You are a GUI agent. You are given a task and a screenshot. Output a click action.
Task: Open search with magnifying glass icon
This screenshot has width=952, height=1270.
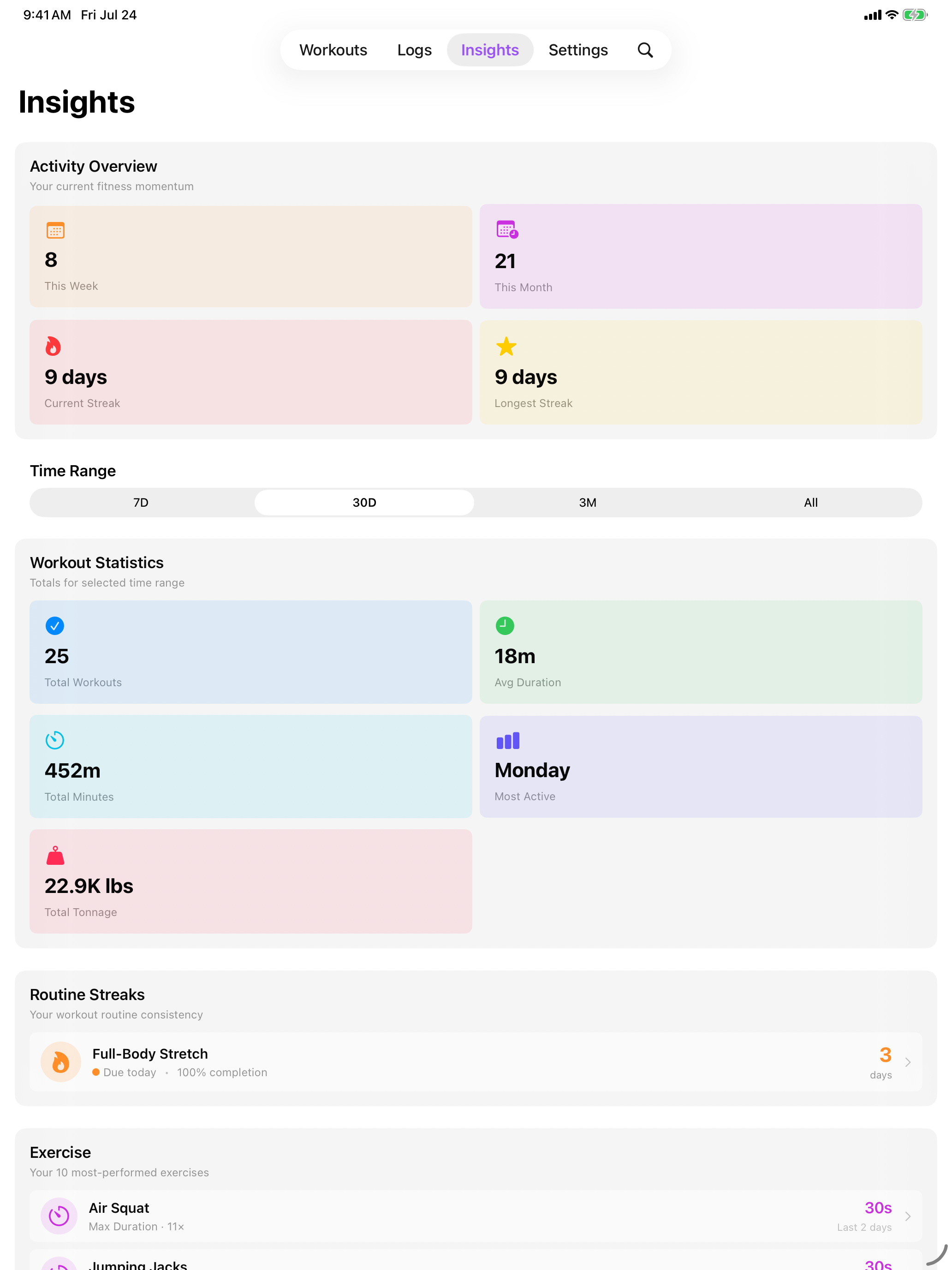[x=645, y=50]
